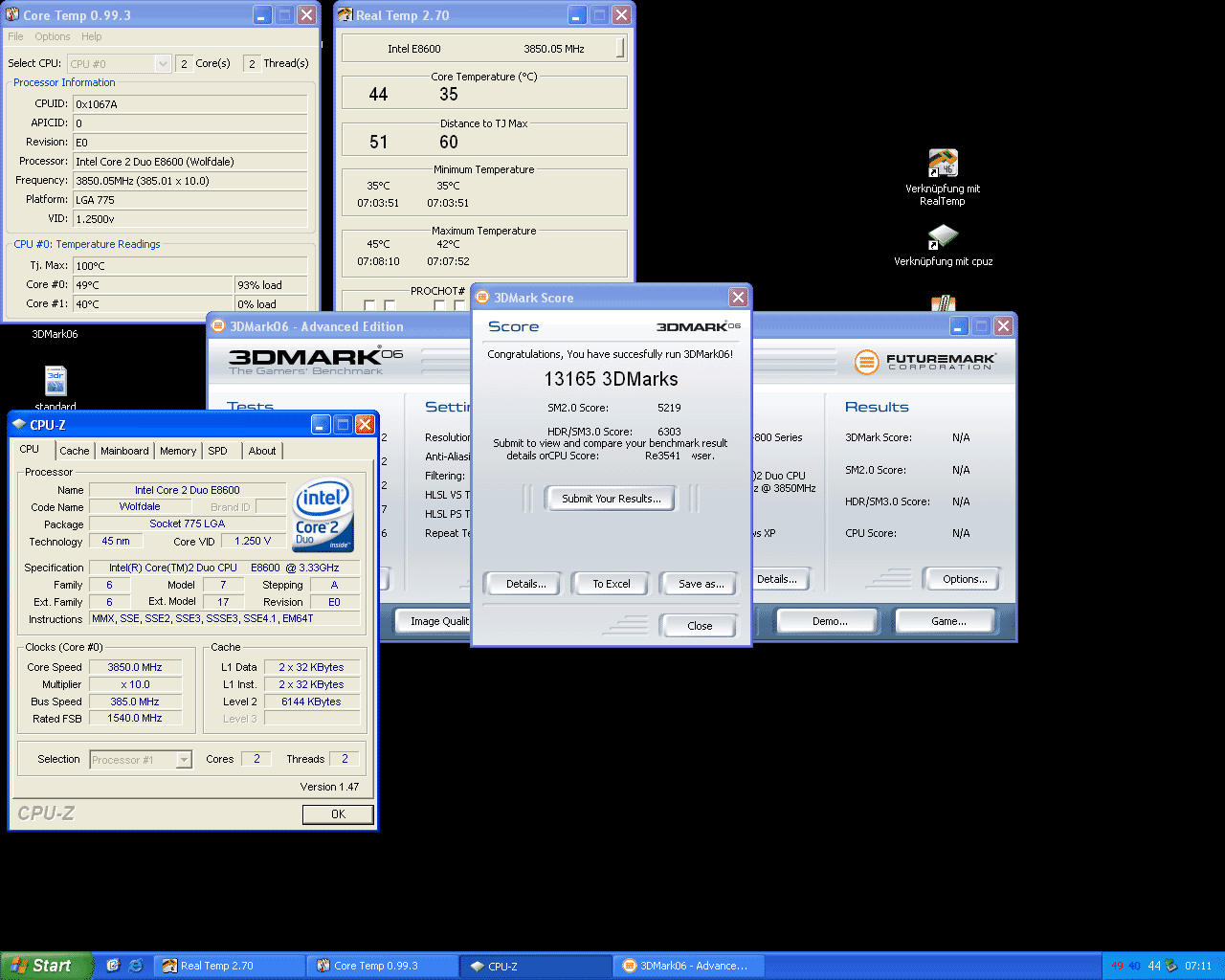Click the 3DMark Score title bar icon

[483, 298]
